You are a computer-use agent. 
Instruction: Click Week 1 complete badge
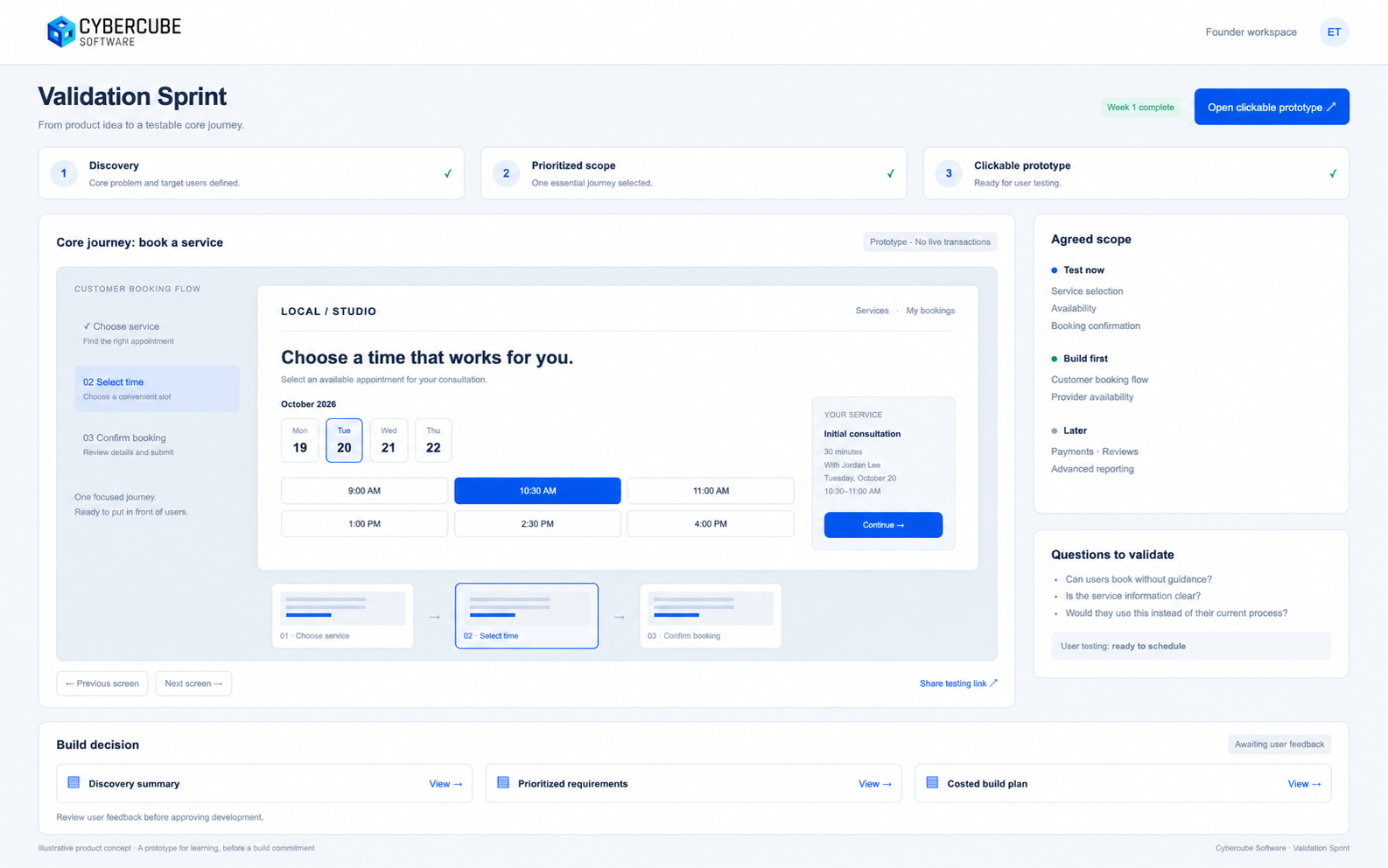click(1140, 108)
